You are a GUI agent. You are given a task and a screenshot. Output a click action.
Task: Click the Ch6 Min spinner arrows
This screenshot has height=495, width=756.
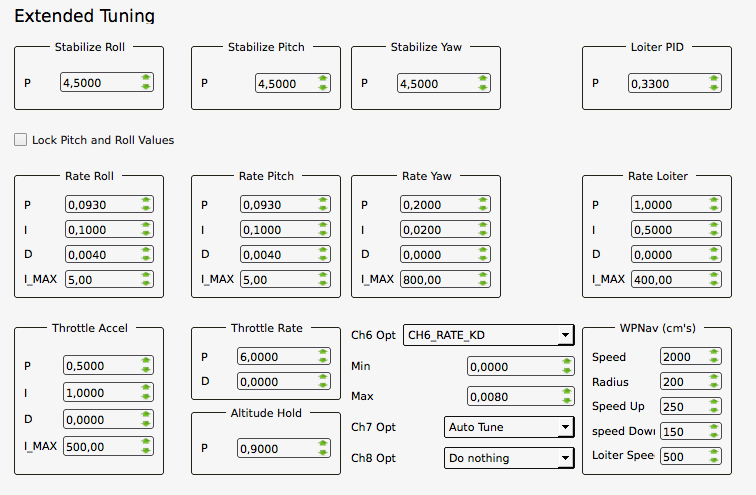pyautogui.click(x=567, y=366)
